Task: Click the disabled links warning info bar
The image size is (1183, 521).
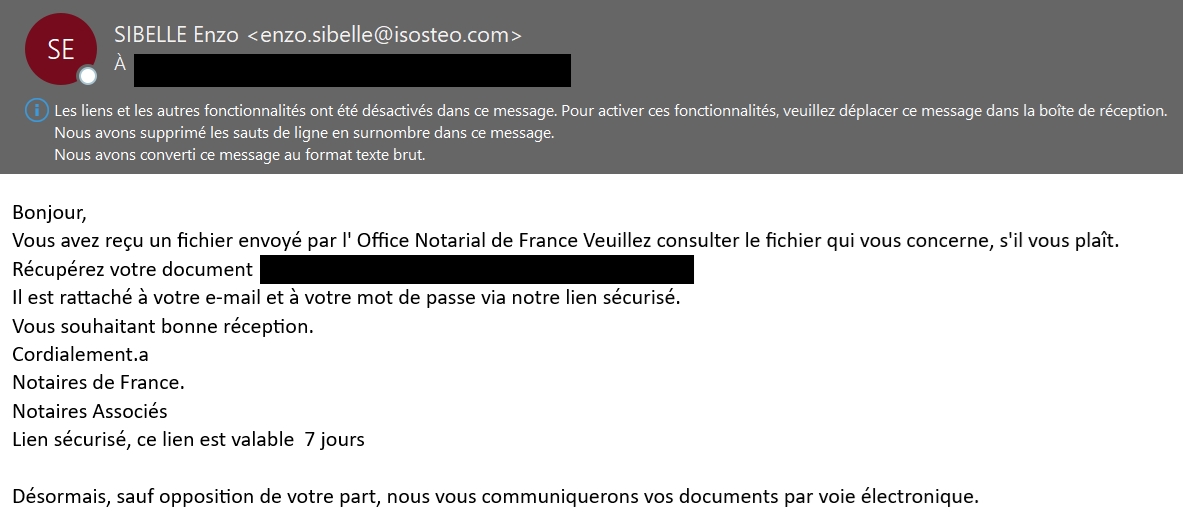Action: click(x=610, y=110)
